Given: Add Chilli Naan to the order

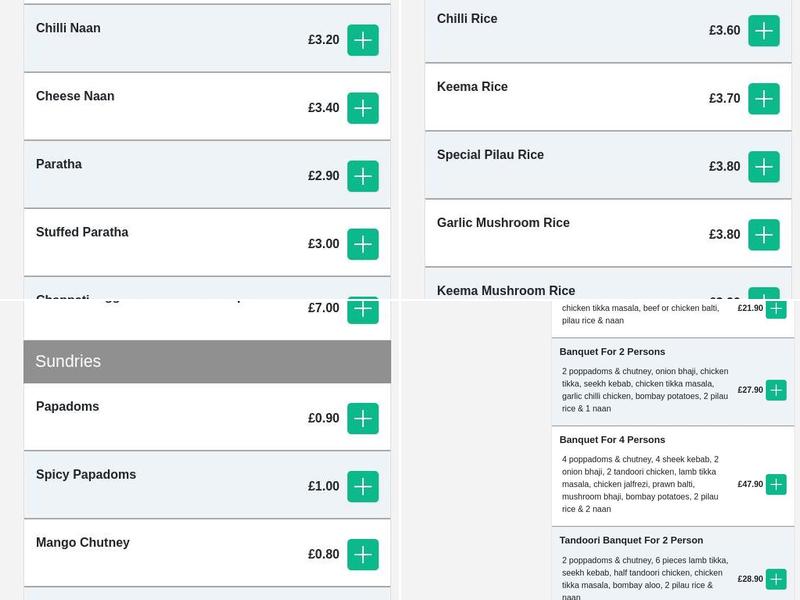Looking at the screenshot, I should coord(363,40).
